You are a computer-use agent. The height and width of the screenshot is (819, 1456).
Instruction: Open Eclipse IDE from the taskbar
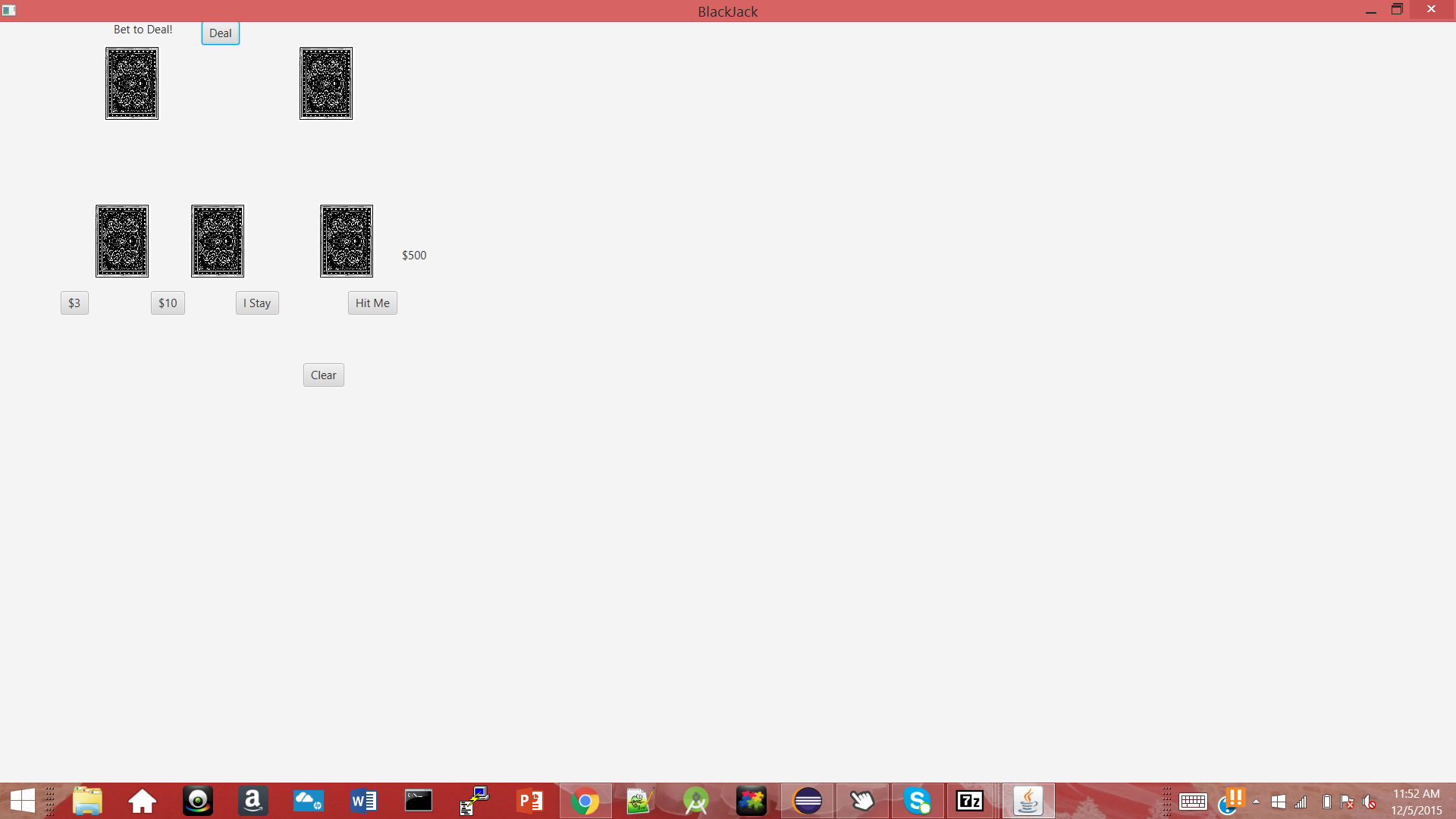[x=808, y=801]
